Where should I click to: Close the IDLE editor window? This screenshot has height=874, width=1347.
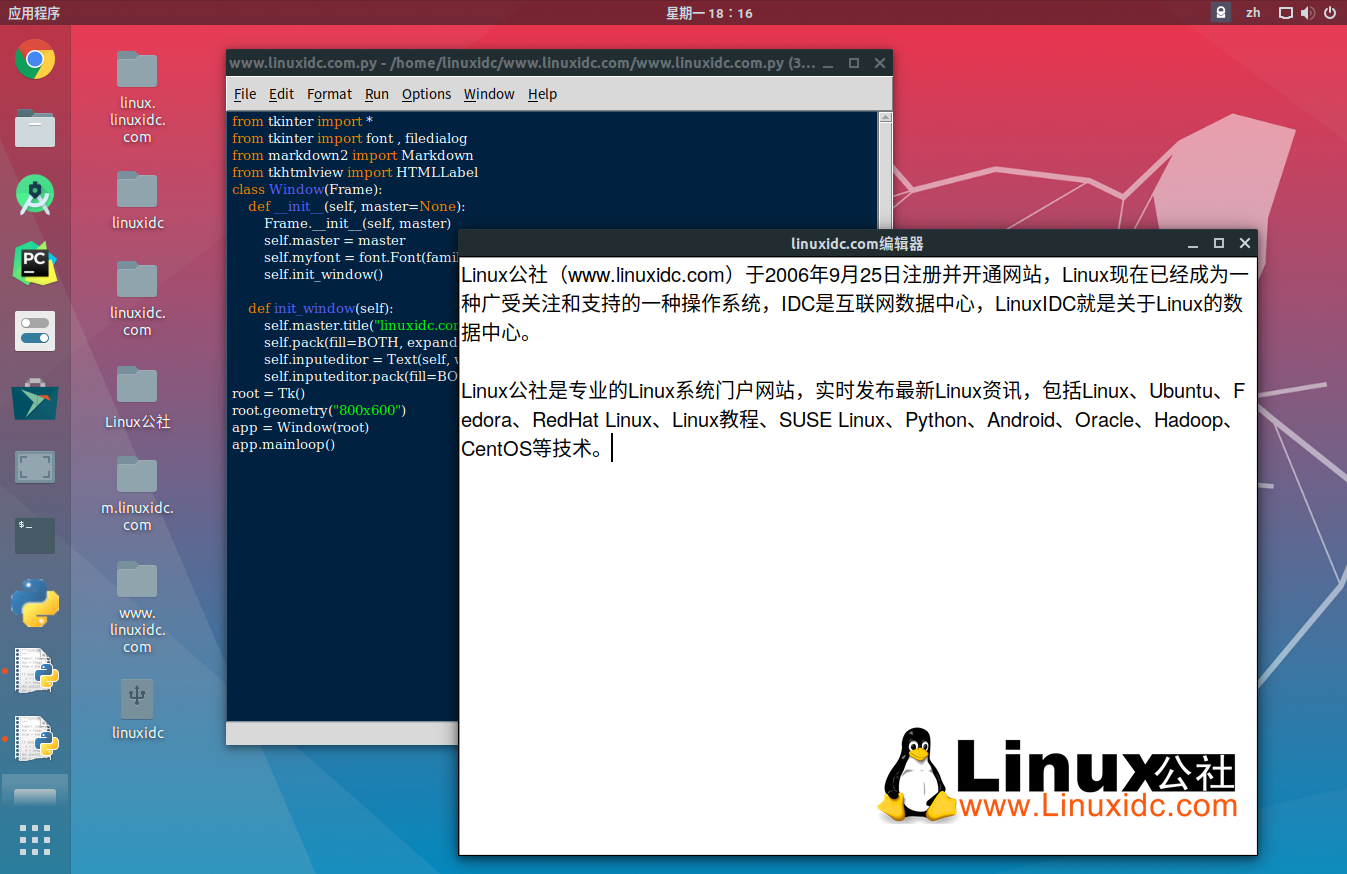click(x=880, y=63)
